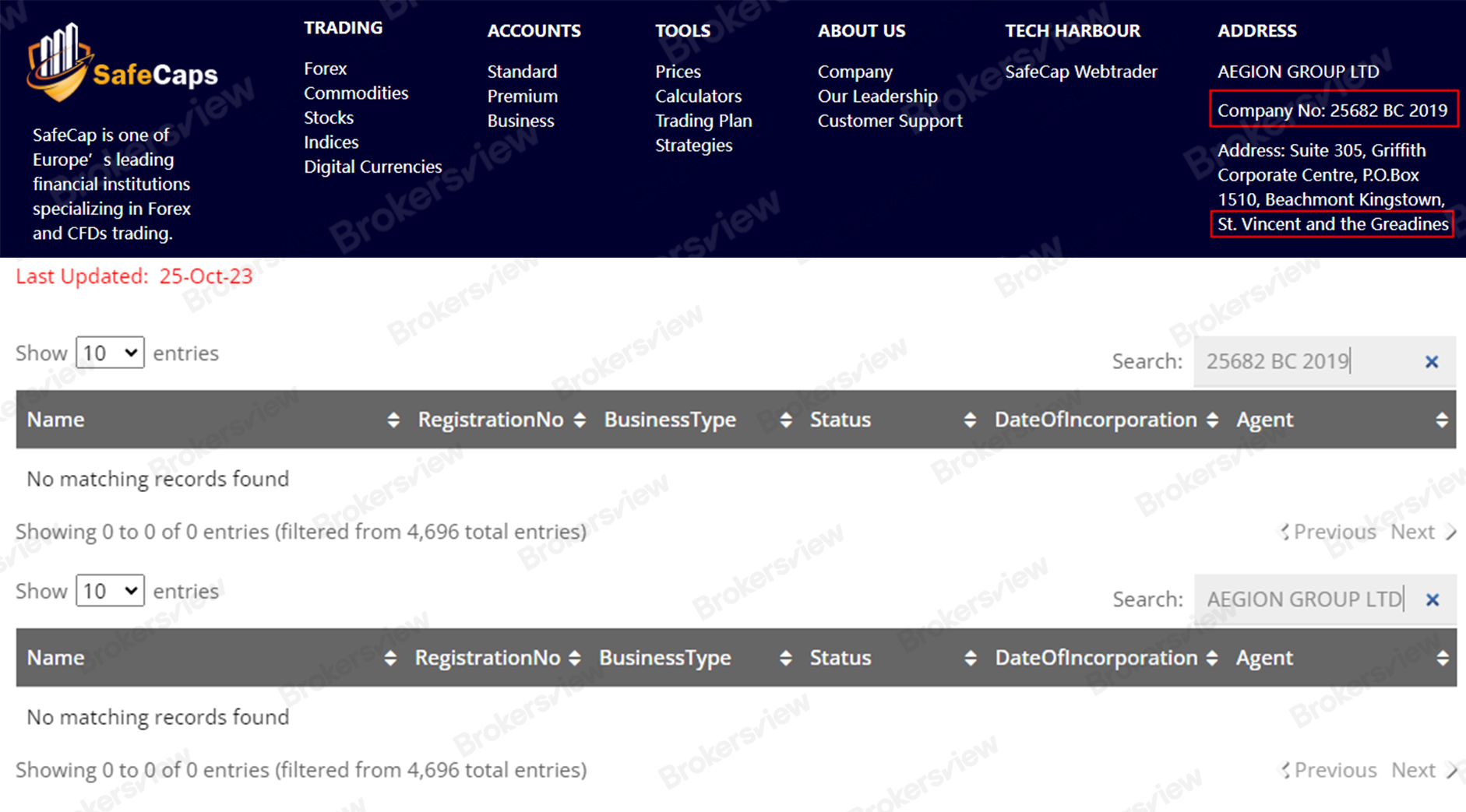The image size is (1466, 812).
Task: Go to Next page under the 25682 BC 2019 table
Action: [x=1424, y=532]
